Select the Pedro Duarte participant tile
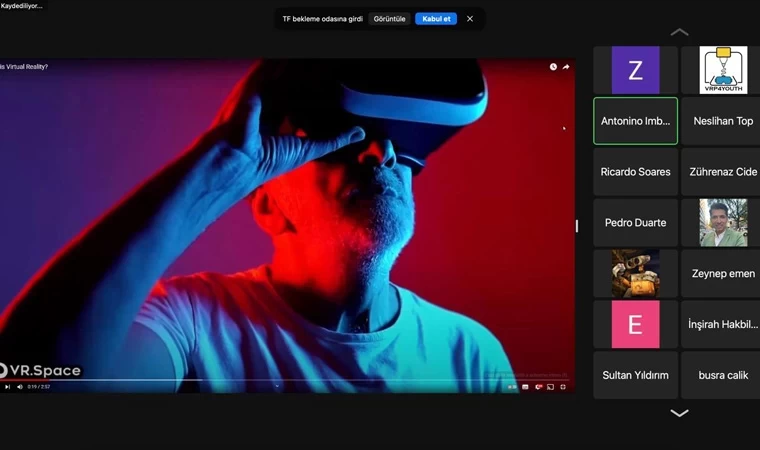 pos(635,223)
